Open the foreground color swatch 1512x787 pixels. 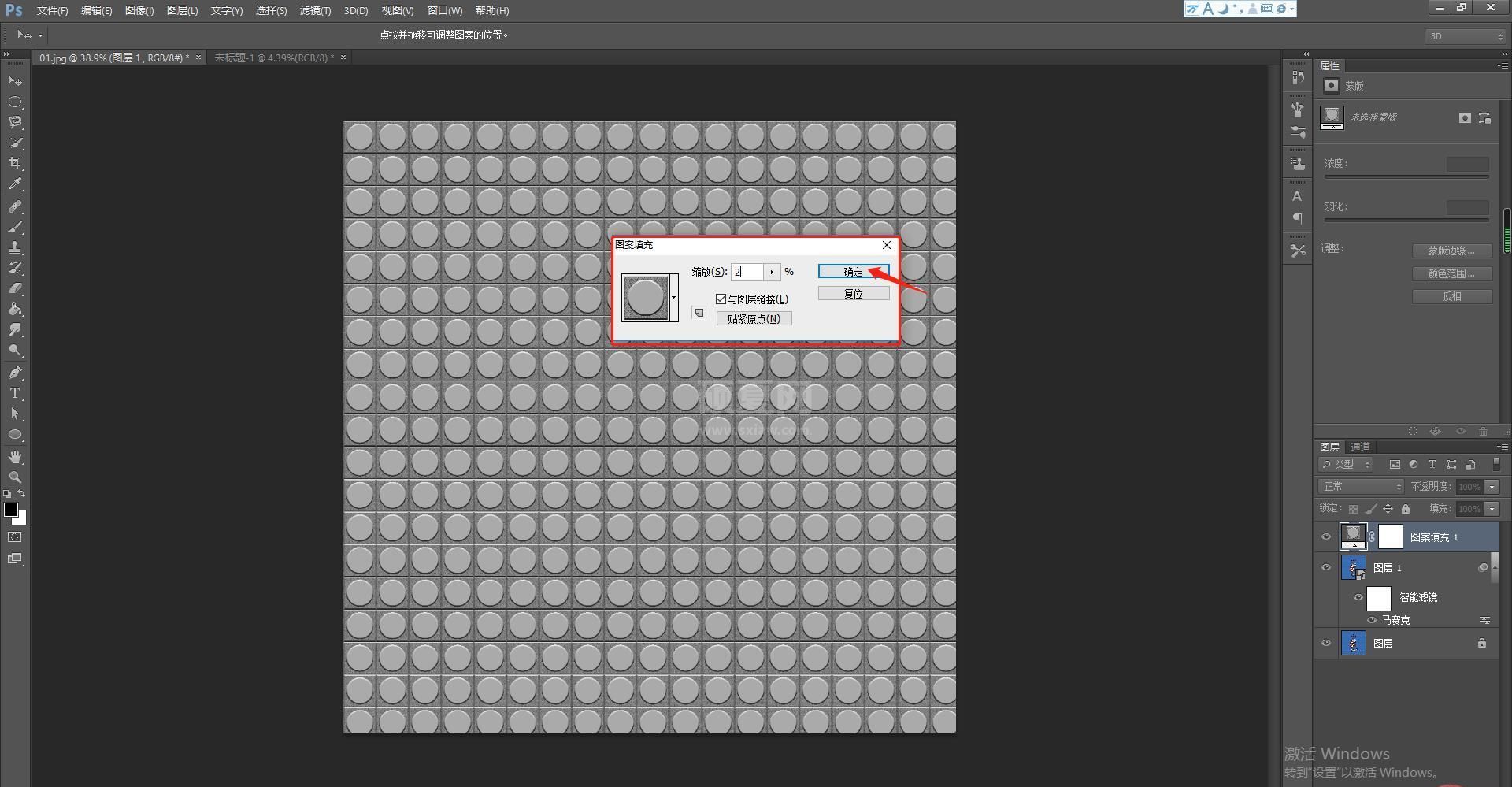click(11, 510)
